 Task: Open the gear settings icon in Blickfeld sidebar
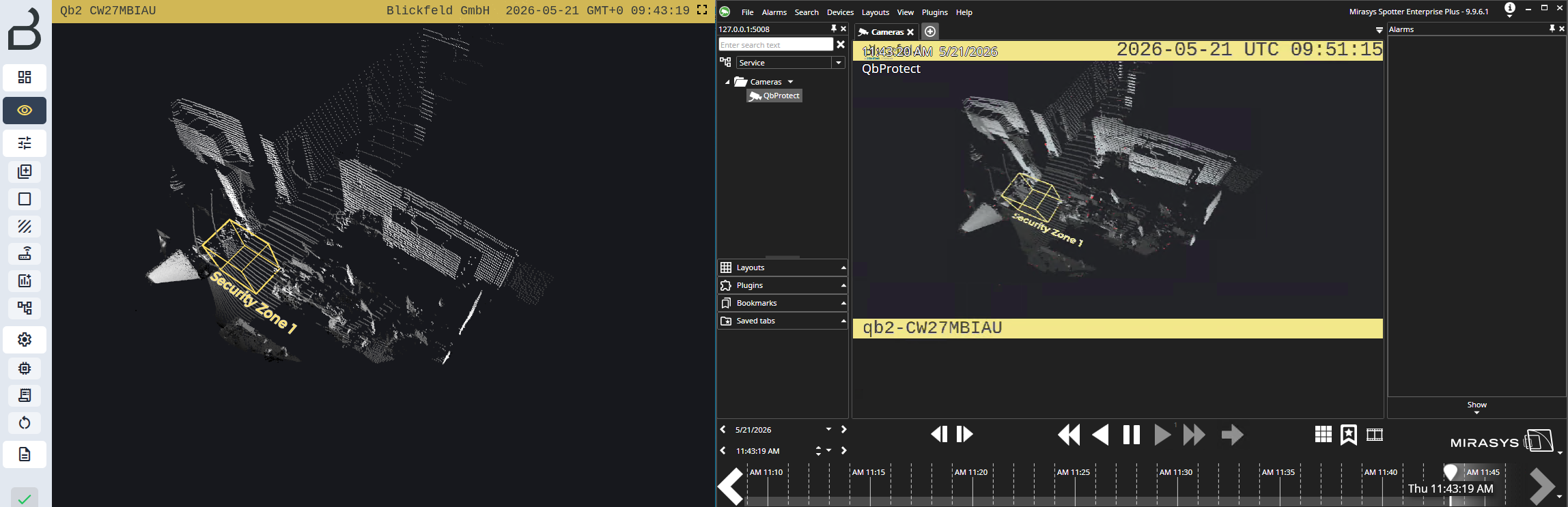25,339
